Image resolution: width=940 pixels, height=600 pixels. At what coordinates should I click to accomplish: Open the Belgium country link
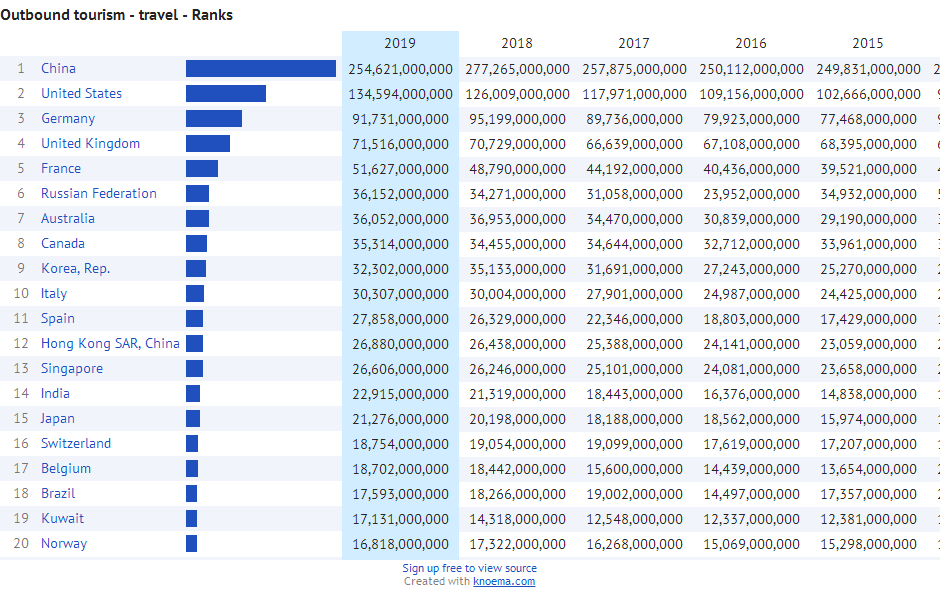point(66,469)
